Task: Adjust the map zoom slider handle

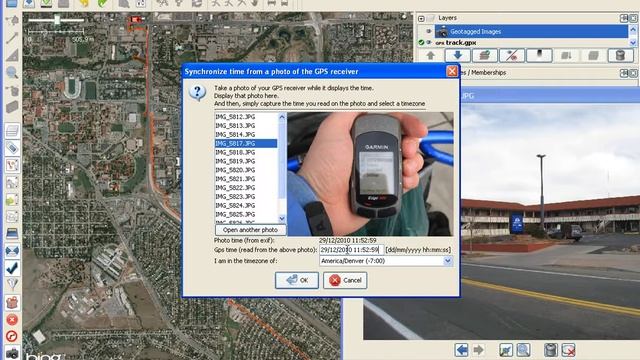Action: (57, 20)
